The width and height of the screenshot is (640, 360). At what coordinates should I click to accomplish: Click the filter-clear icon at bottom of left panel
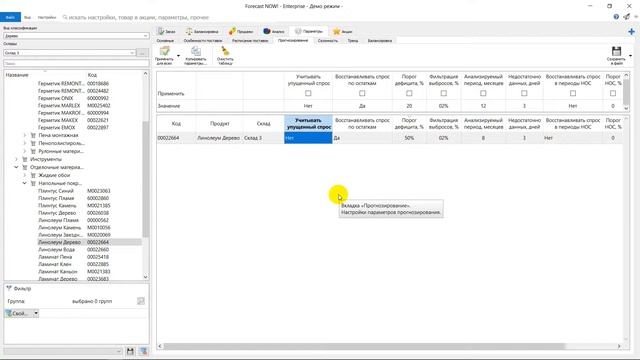pos(143,351)
